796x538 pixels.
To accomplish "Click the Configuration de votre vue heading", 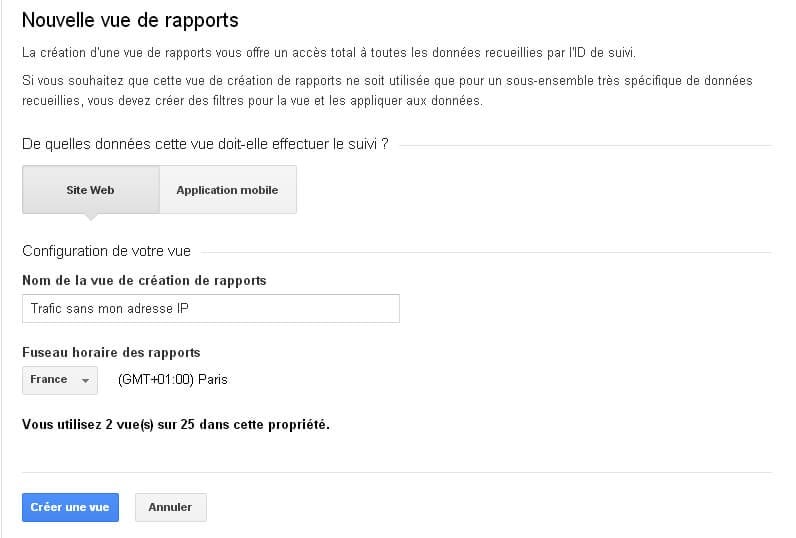I will pyautogui.click(x=106, y=251).
